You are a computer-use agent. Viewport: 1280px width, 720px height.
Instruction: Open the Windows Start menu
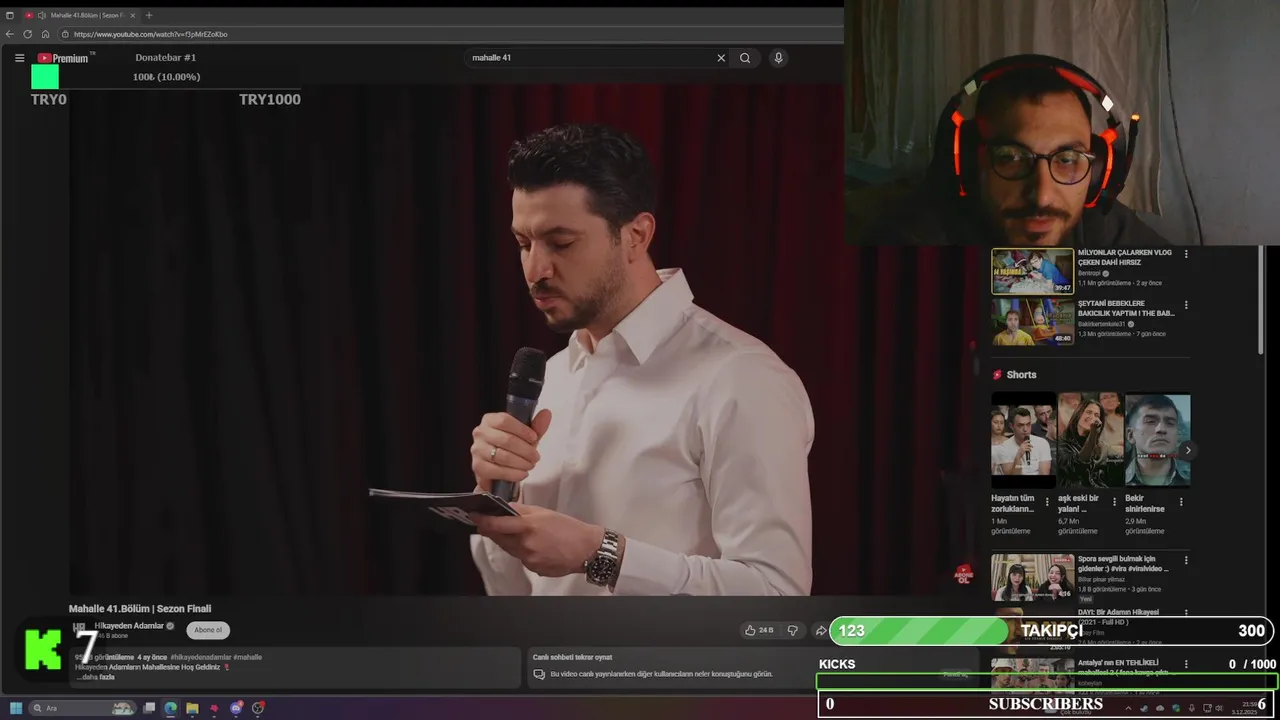pyautogui.click(x=16, y=708)
